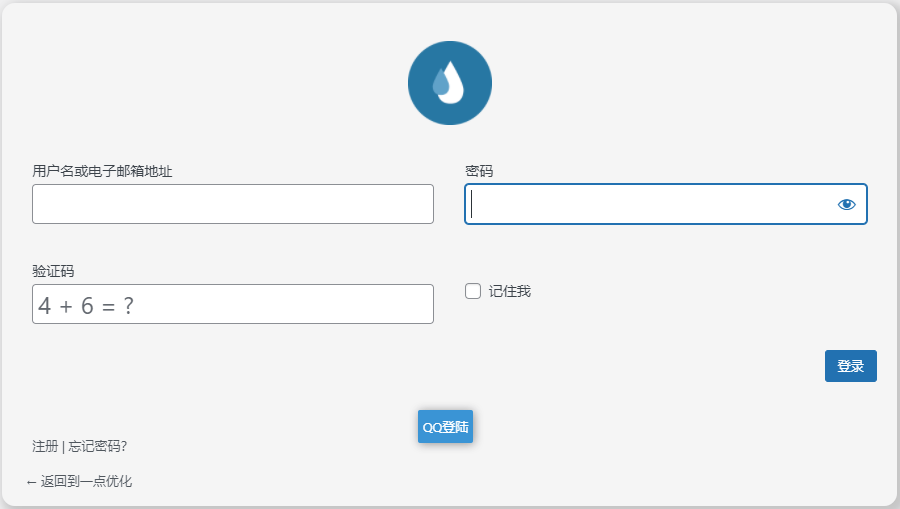Sign in via the QQ登陆 button
The width and height of the screenshot is (900, 509).
[445, 426]
